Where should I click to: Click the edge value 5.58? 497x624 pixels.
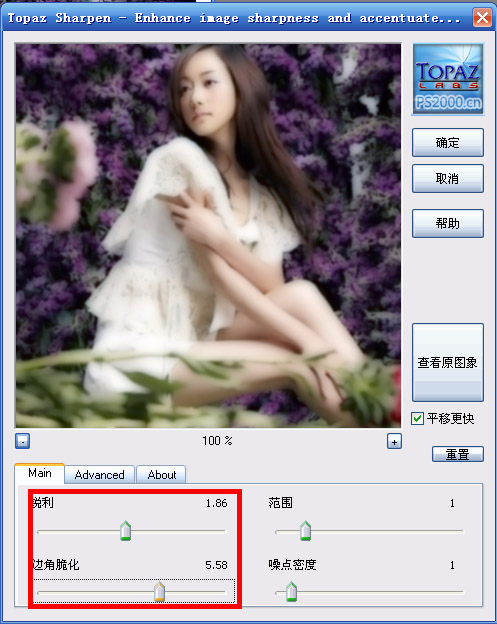[x=216, y=565]
